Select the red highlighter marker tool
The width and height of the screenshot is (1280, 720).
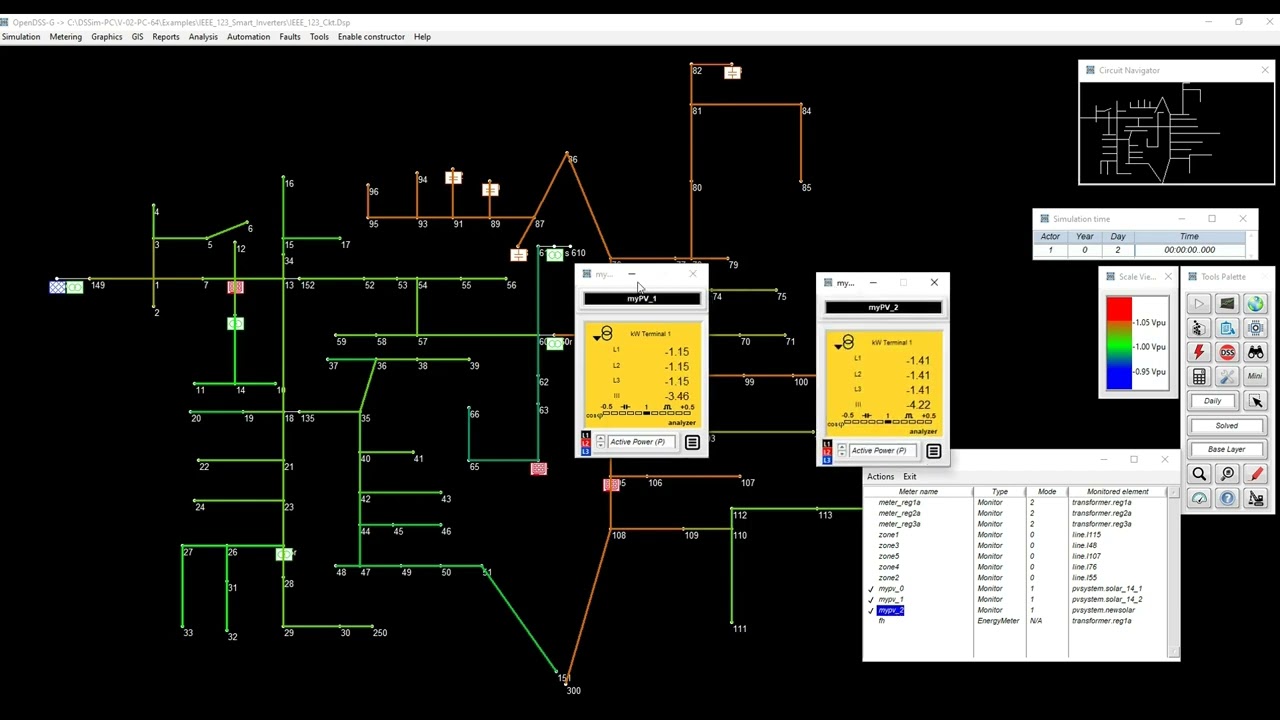(1256, 474)
